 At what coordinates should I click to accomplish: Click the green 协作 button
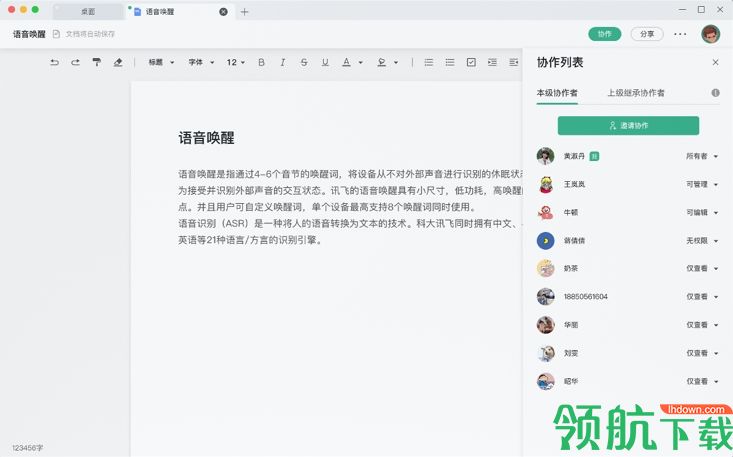pos(604,34)
